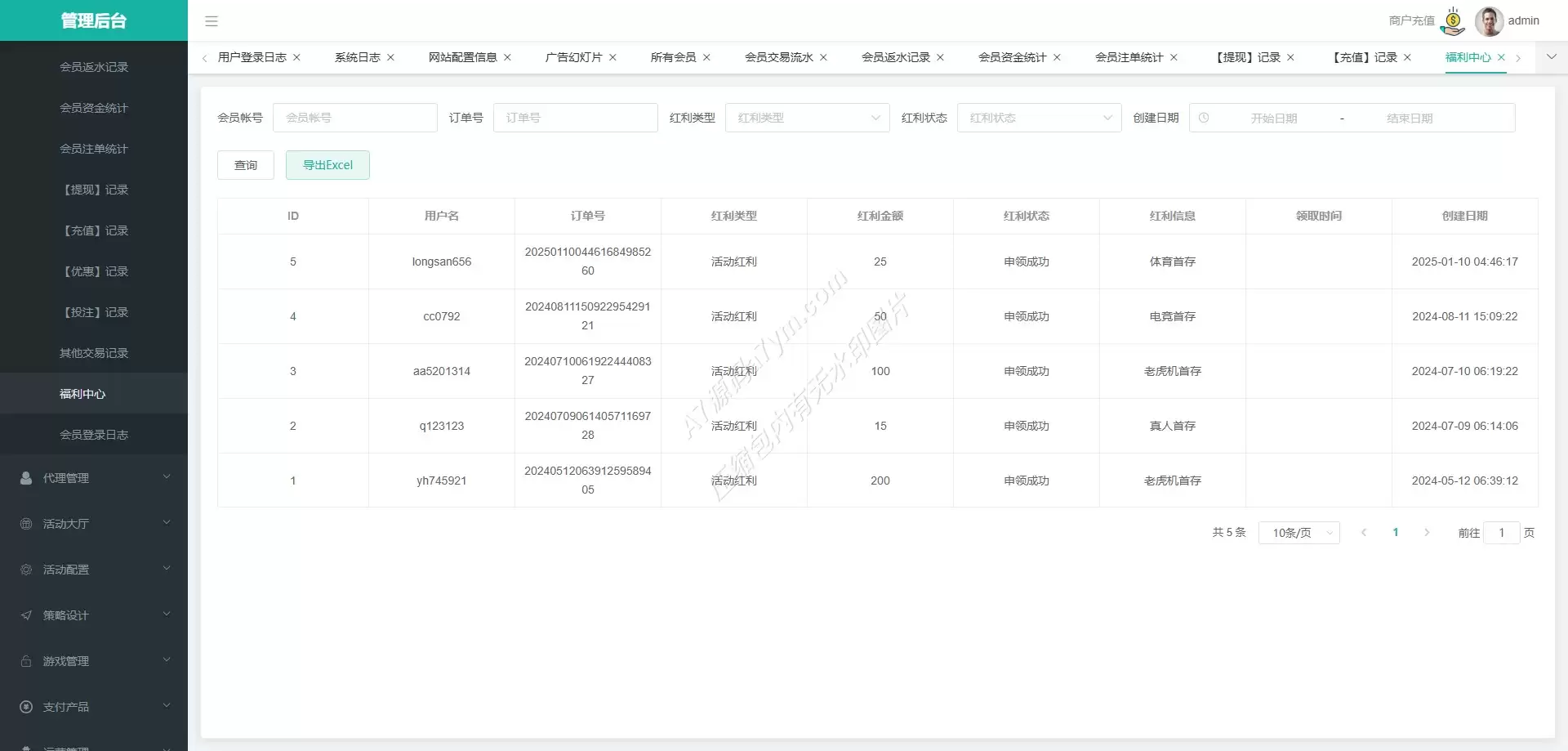
Task: Close the 系统日志 tab with its X
Action: tap(391, 57)
